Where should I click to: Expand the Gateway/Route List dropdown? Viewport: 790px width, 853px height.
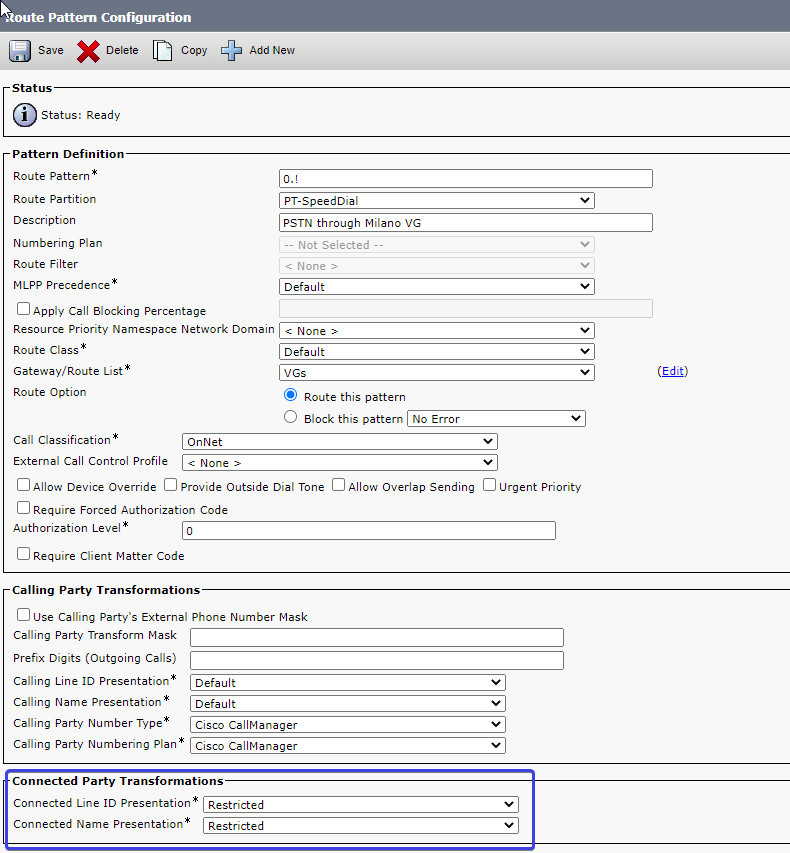pos(436,373)
